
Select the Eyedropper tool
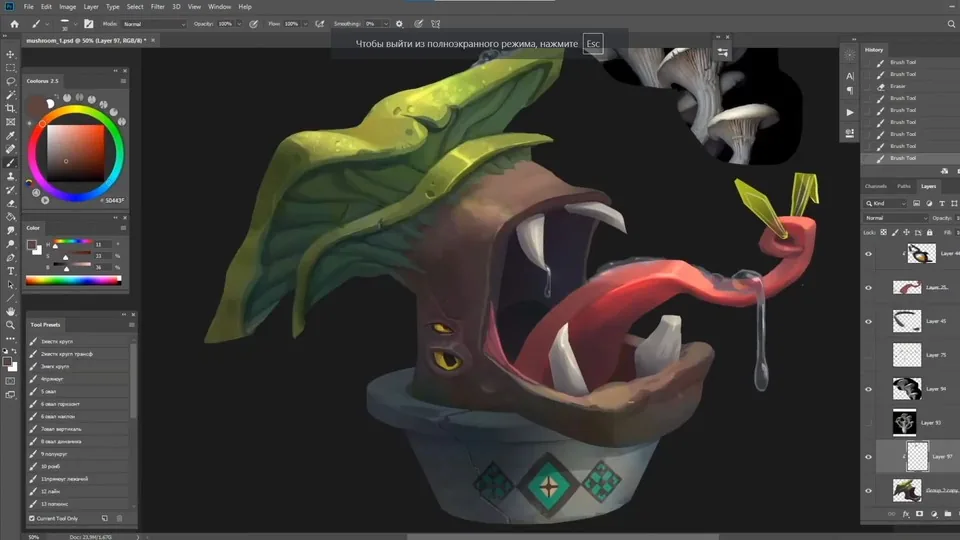[x=10, y=135]
